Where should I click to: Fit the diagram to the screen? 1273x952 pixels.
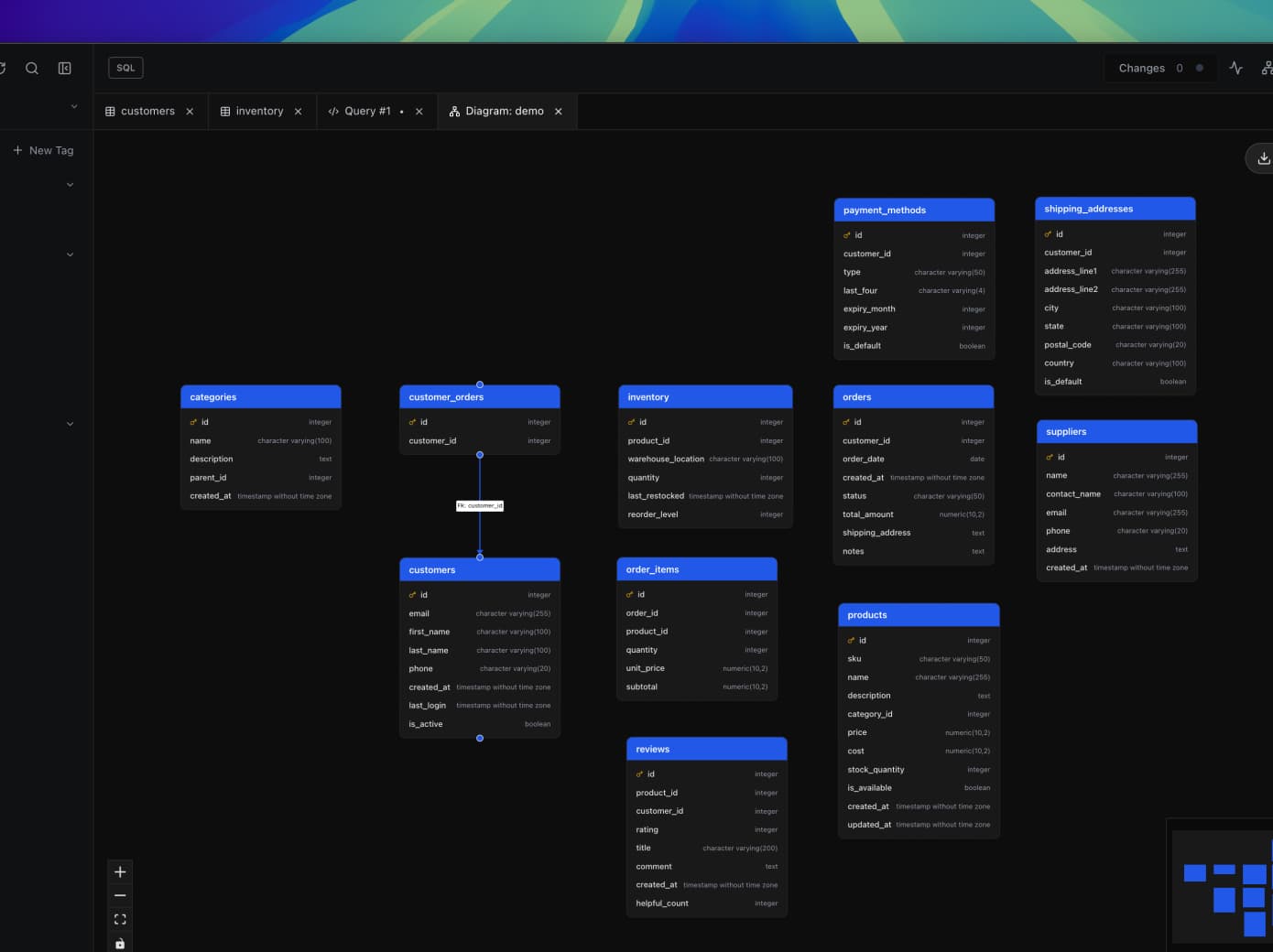(x=120, y=919)
